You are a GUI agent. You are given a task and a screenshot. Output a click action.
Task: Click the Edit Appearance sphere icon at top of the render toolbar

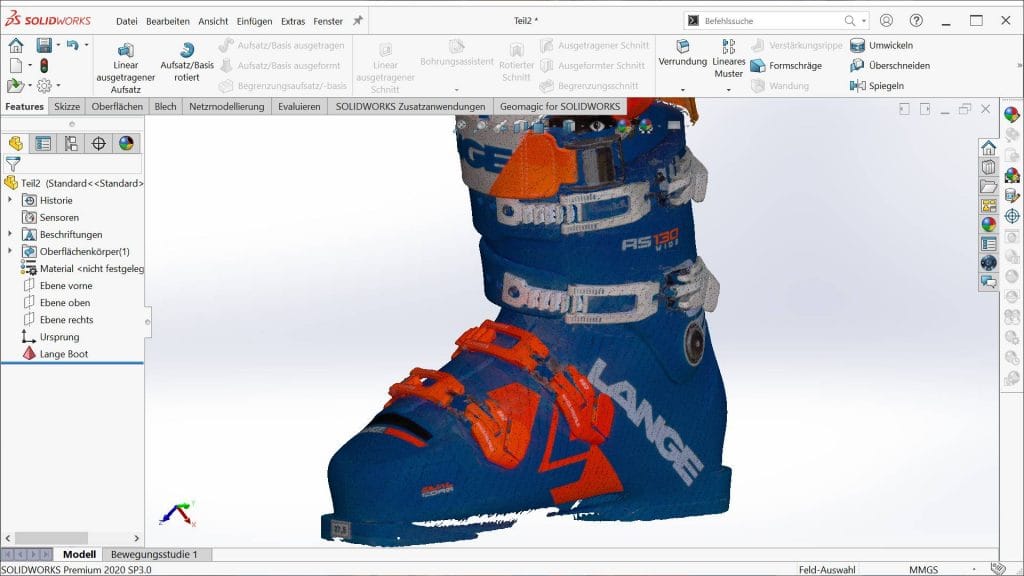point(1012,114)
